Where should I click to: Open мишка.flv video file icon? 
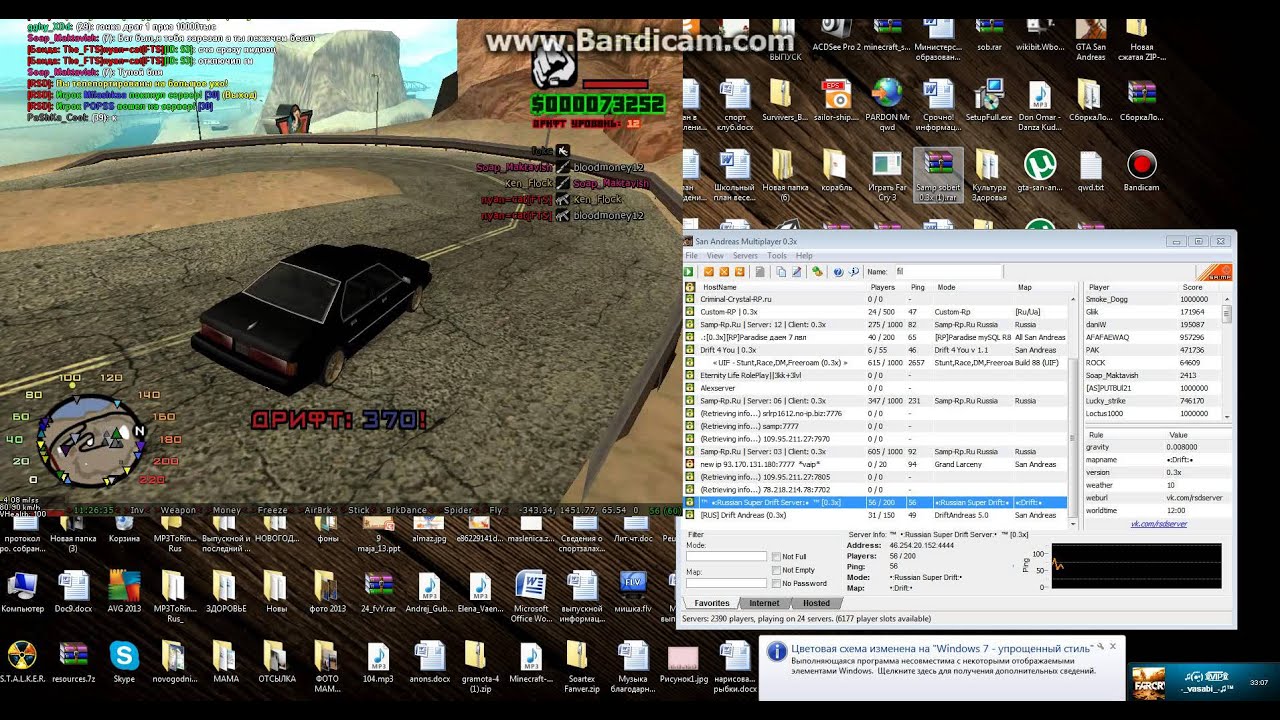tap(632, 592)
